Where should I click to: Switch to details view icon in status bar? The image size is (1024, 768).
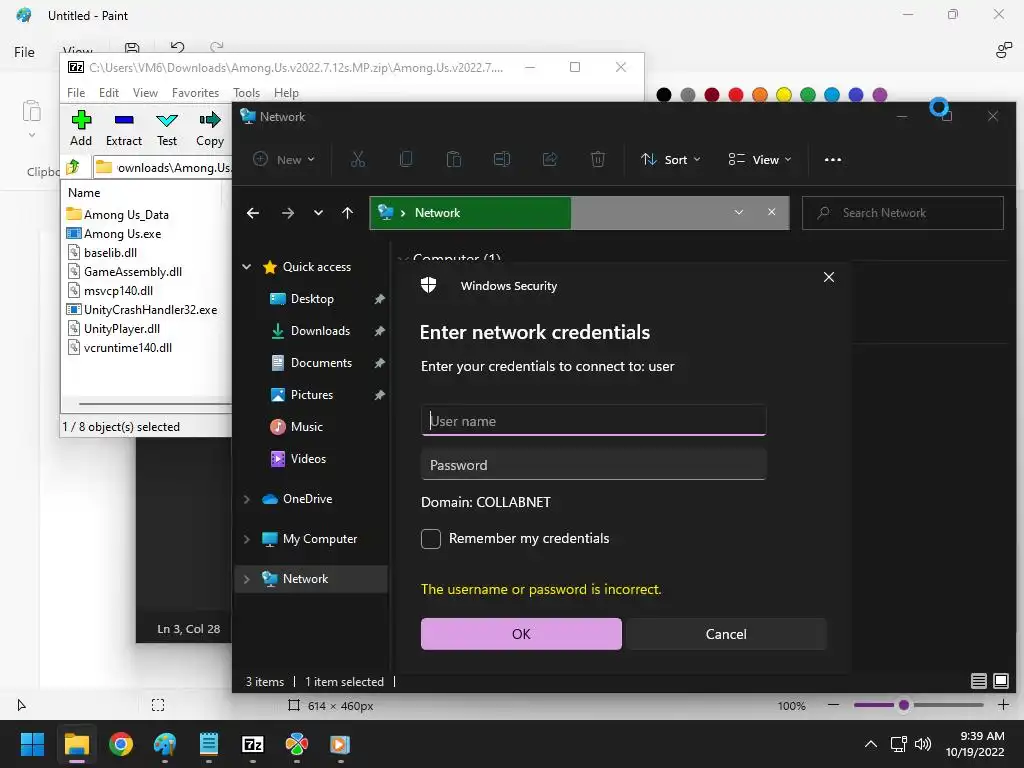[x=978, y=681]
